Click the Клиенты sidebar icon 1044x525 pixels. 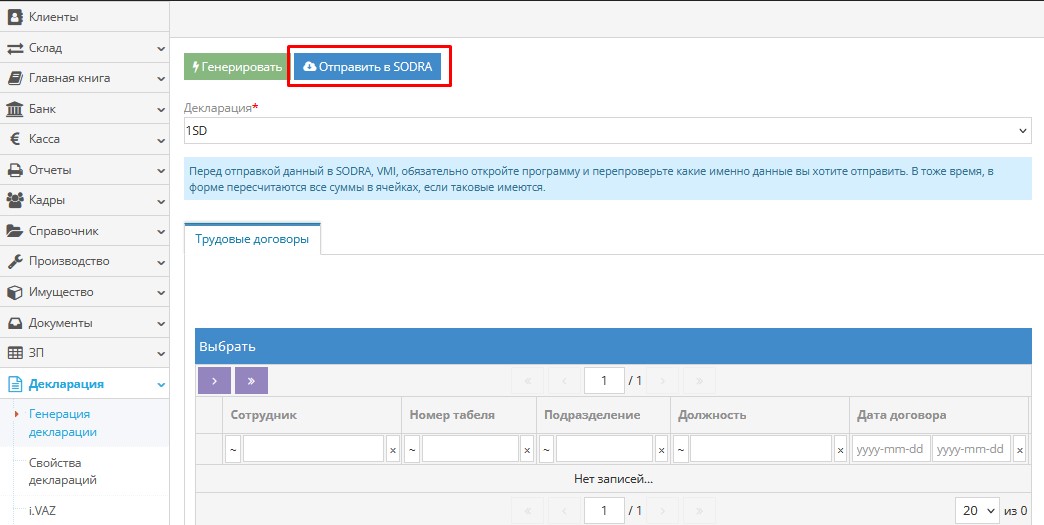click(15, 17)
